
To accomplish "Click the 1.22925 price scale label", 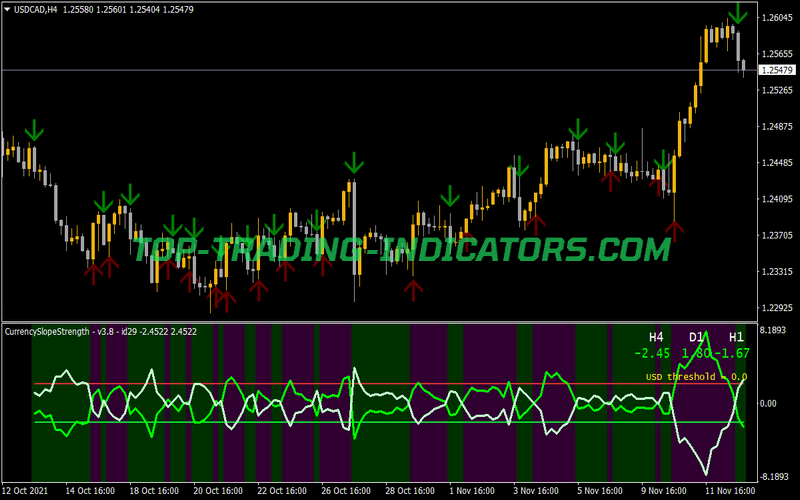I will [777, 308].
